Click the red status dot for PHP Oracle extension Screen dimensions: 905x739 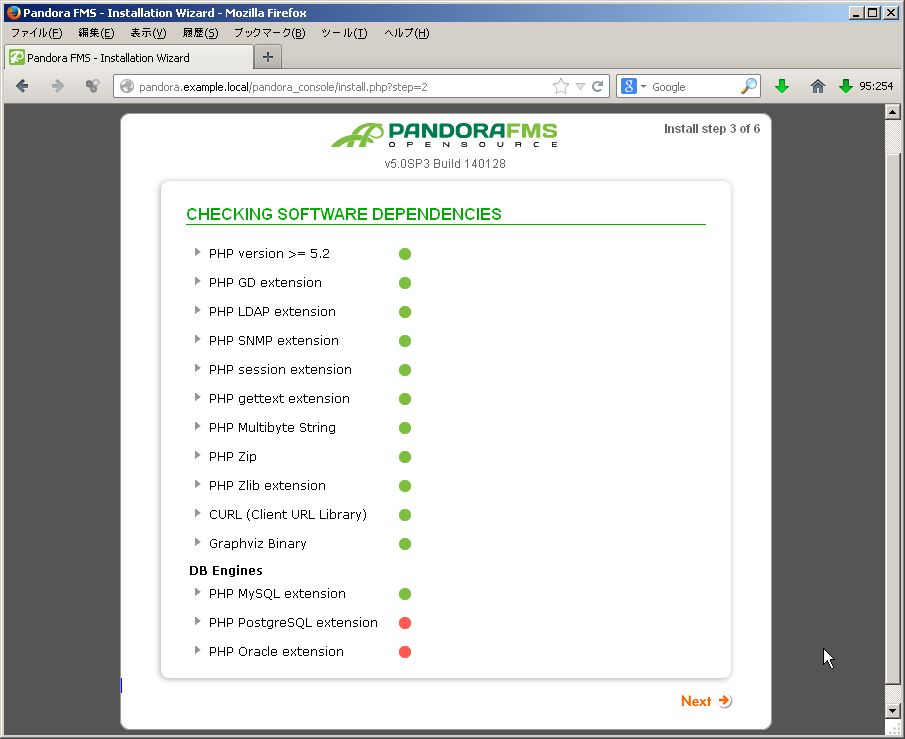(405, 652)
